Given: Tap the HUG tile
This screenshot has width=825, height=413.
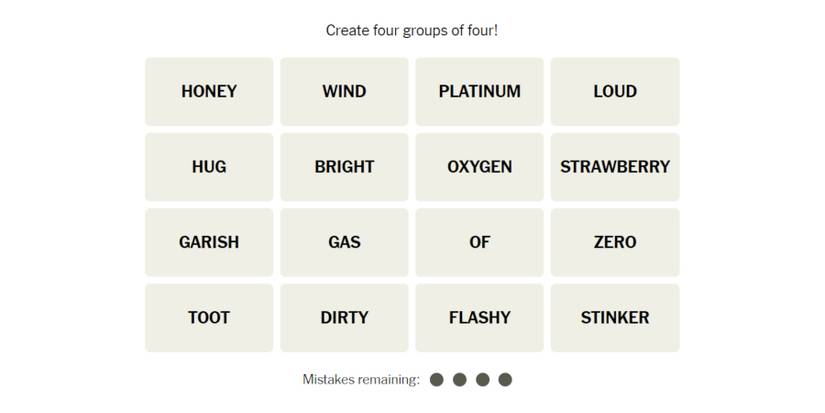Looking at the screenshot, I should (209, 167).
